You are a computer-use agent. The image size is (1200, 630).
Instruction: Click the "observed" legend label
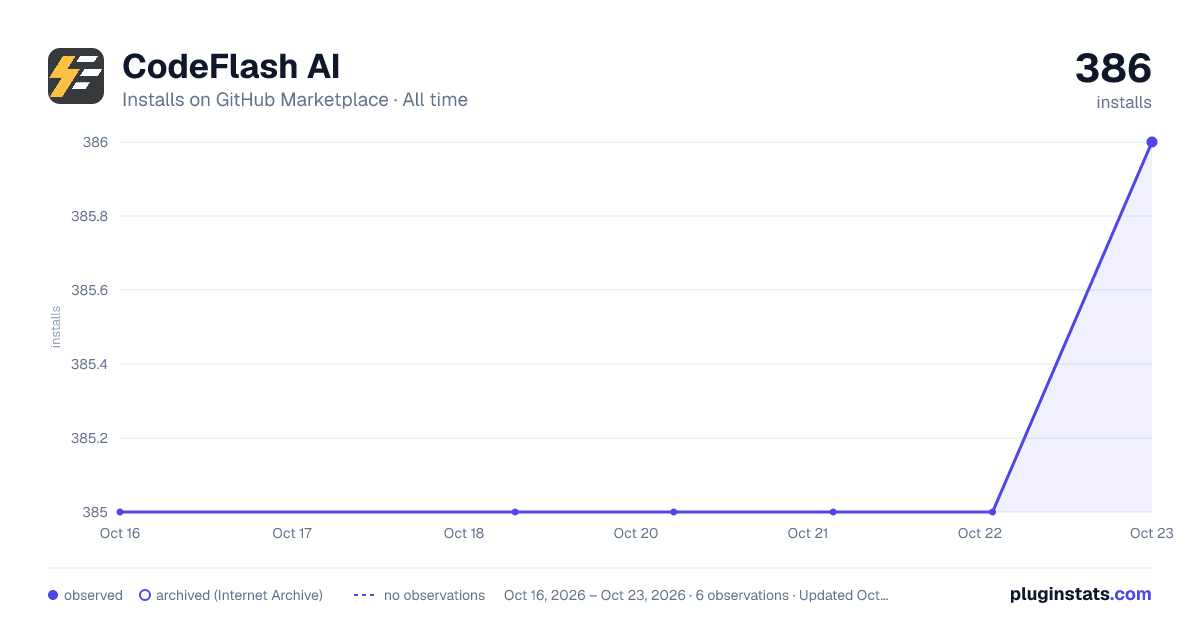click(93, 595)
